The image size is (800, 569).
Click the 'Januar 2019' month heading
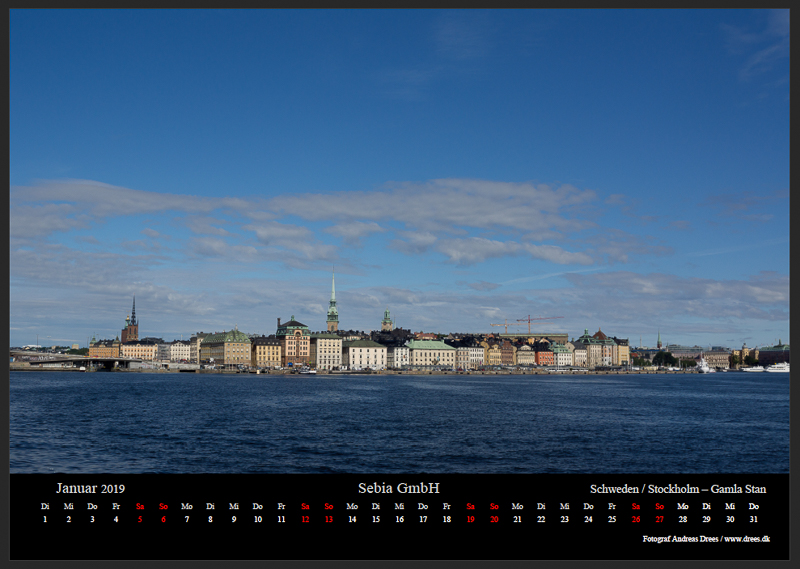coord(90,488)
